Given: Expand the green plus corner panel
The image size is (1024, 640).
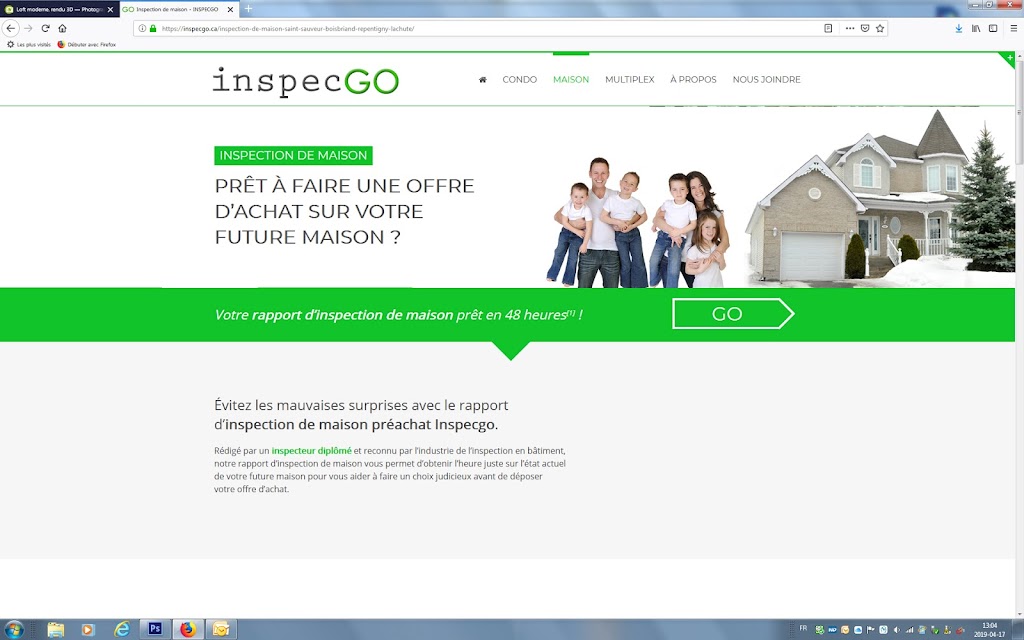Looking at the screenshot, I should click(1009, 59).
